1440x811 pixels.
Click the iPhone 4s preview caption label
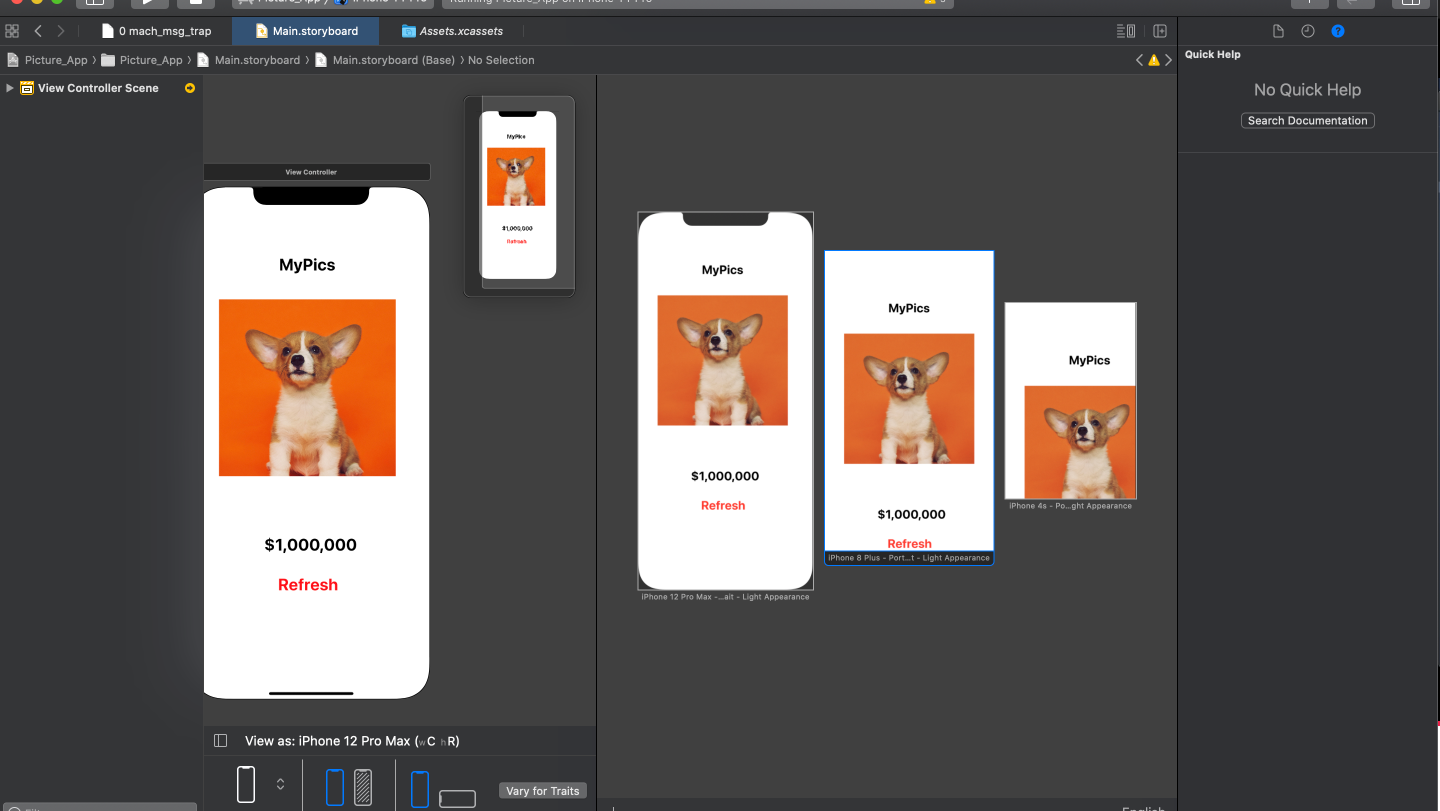click(x=1070, y=506)
